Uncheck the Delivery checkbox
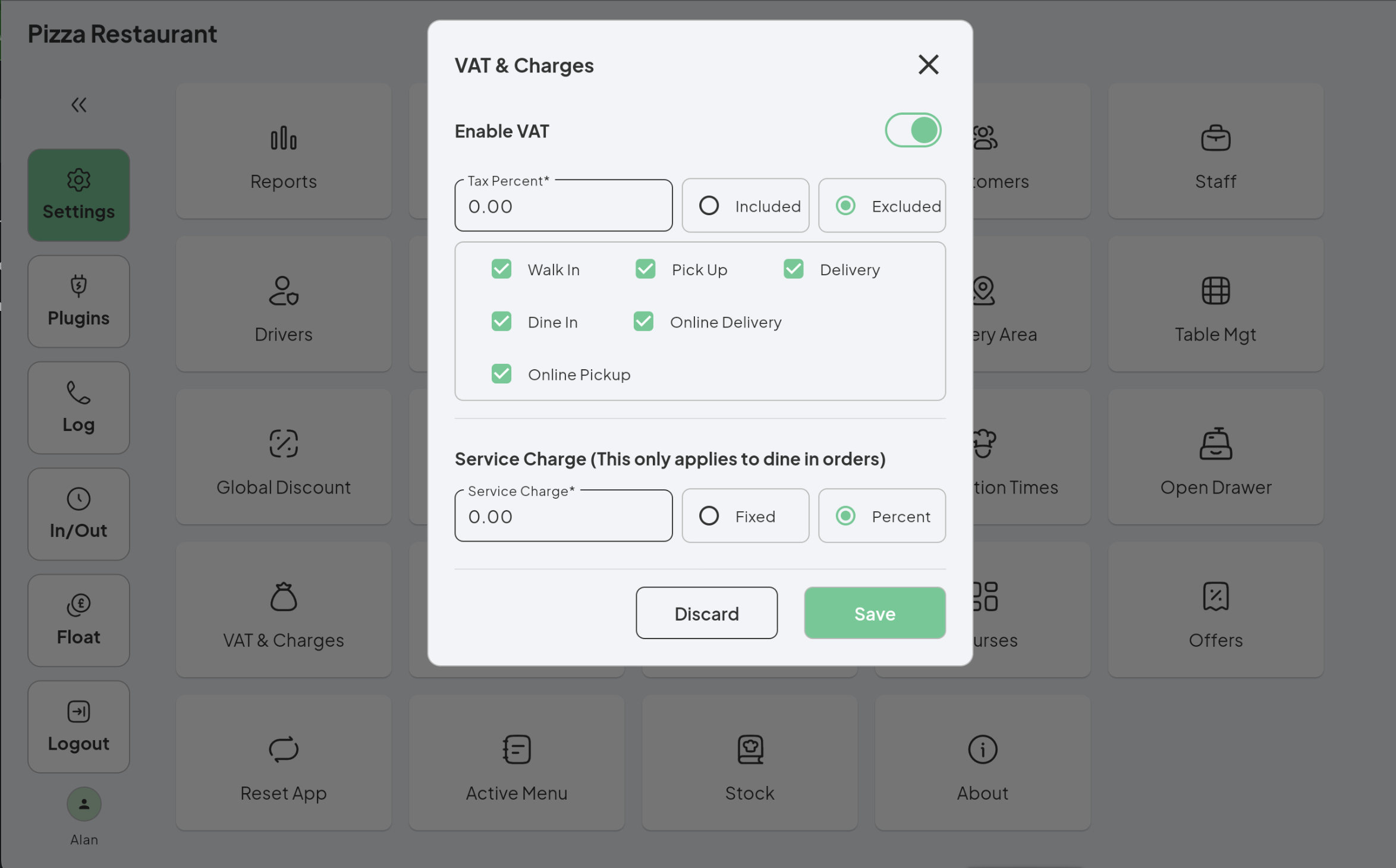This screenshot has width=1396, height=868. pyautogui.click(x=794, y=269)
